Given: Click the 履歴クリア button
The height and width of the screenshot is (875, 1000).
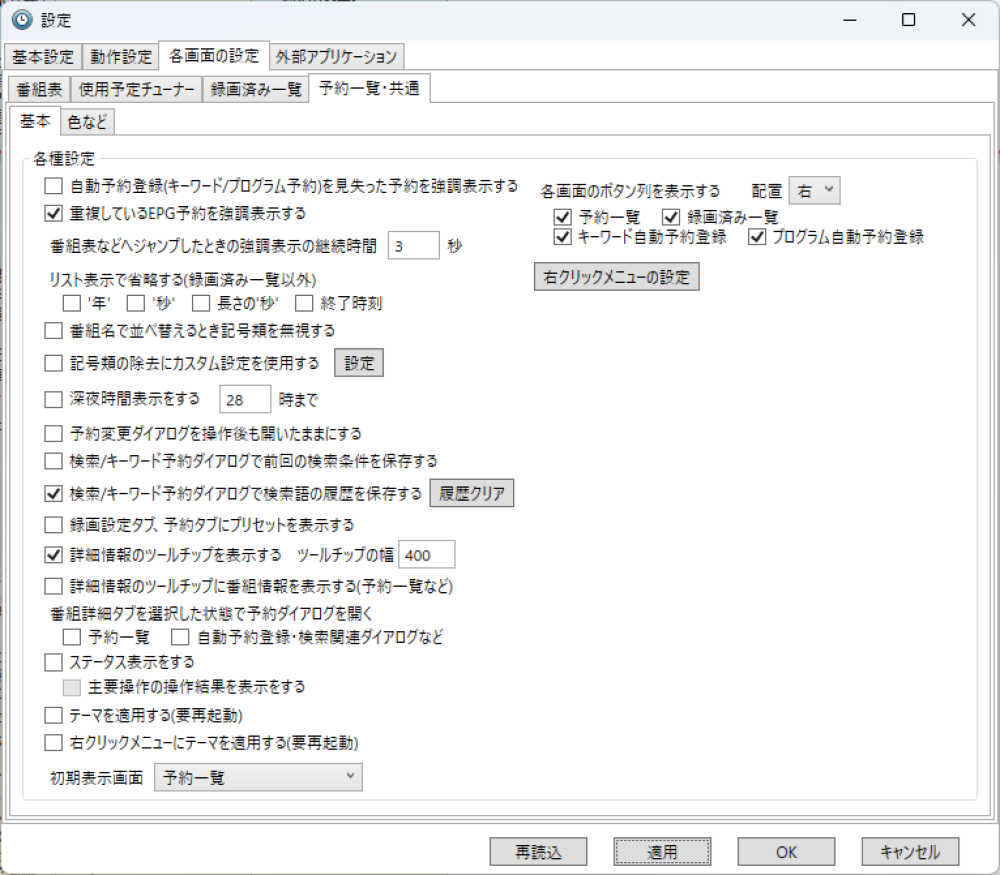Looking at the screenshot, I should coord(472,493).
